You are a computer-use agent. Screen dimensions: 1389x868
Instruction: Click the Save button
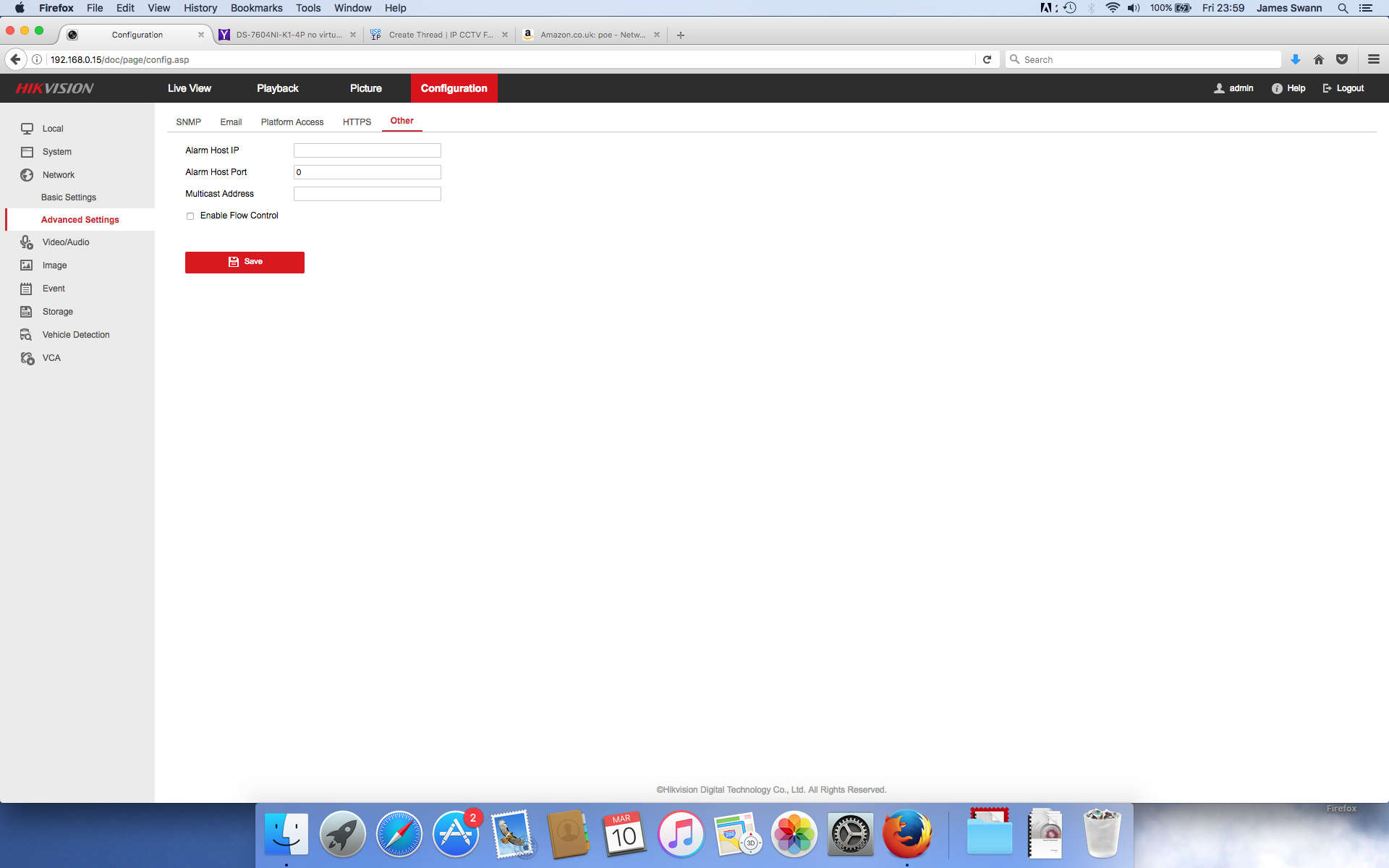click(245, 262)
